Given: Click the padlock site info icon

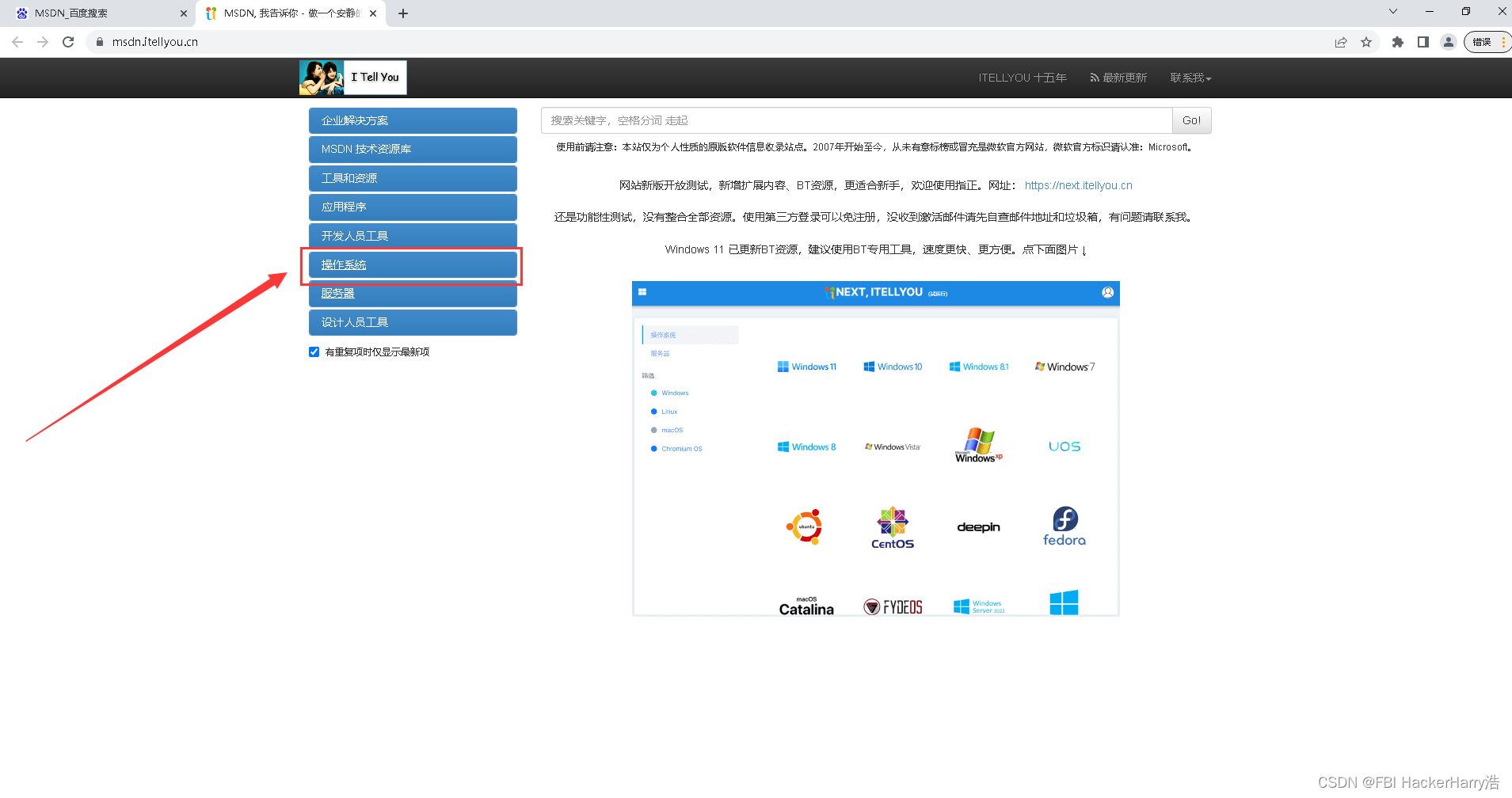Looking at the screenshot, I should pyautogui.click(x=99, y=42).
